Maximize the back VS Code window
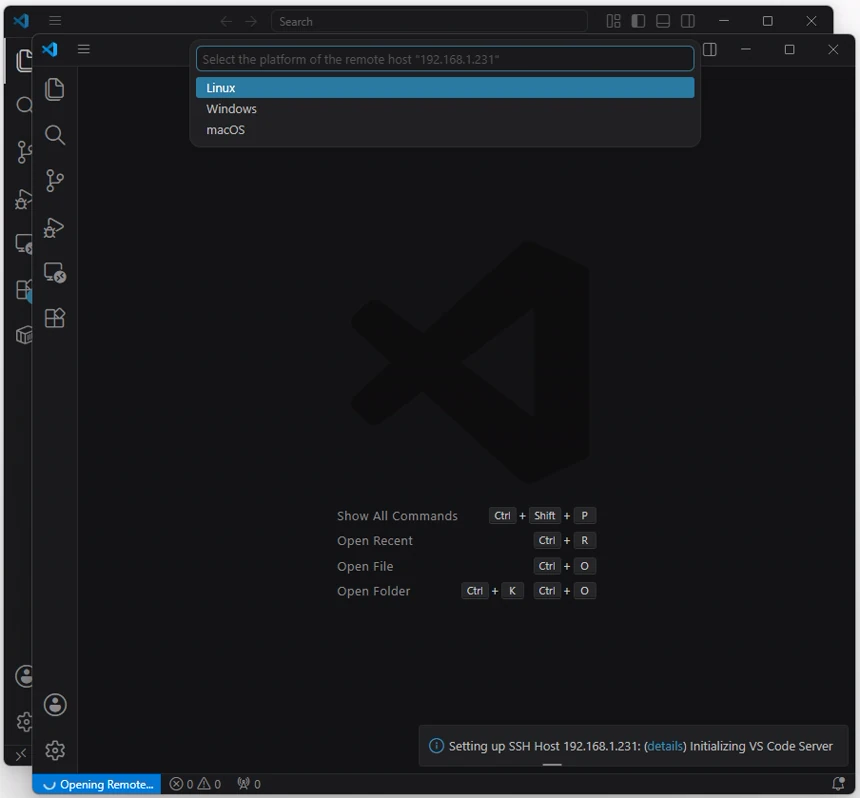 (767, 21)
